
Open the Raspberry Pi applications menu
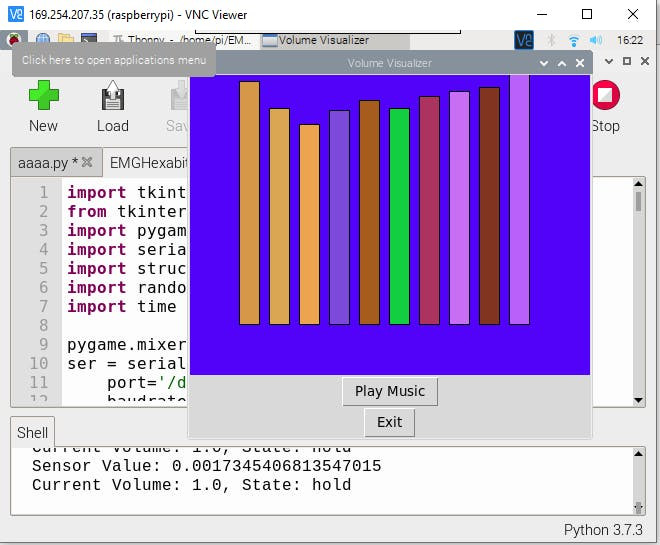coord(16,40)
